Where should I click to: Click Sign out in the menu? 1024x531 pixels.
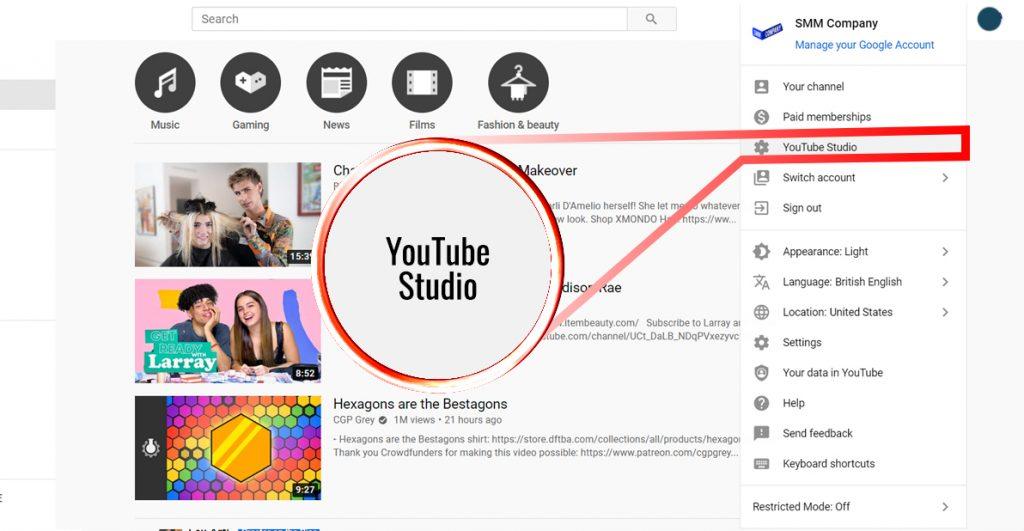point(802,208)
